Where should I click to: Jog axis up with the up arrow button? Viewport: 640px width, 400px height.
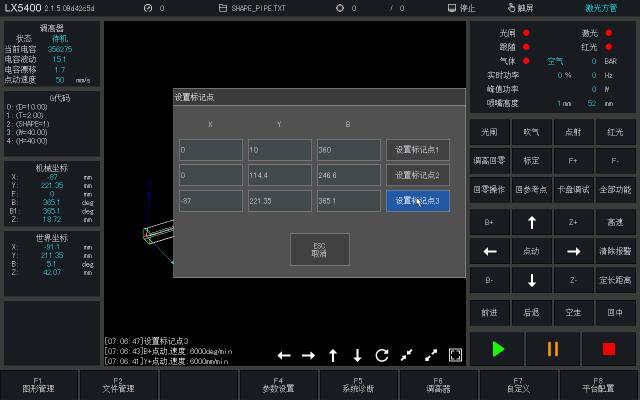(x=531, y=222)
